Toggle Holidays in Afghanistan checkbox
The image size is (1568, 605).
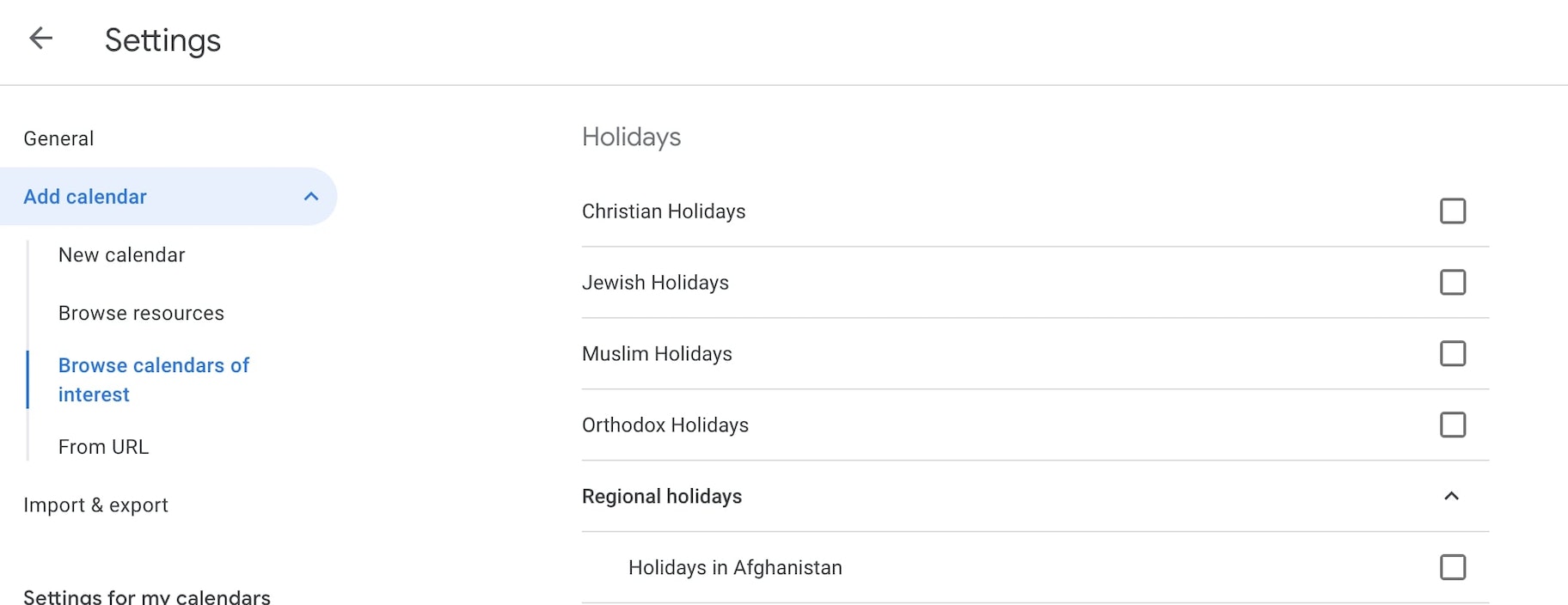(1452, 567)
